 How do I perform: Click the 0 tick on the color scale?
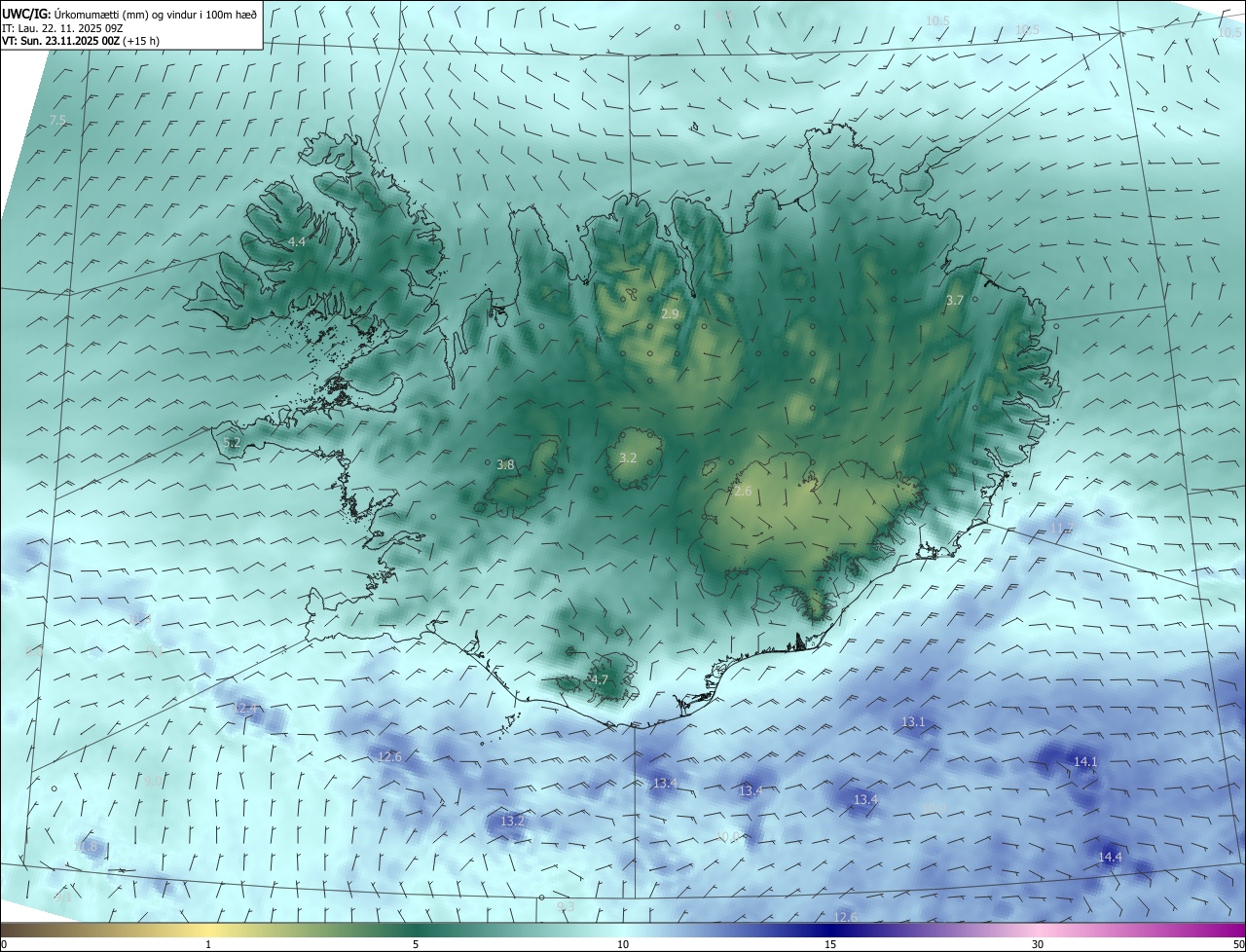(4, 944)
